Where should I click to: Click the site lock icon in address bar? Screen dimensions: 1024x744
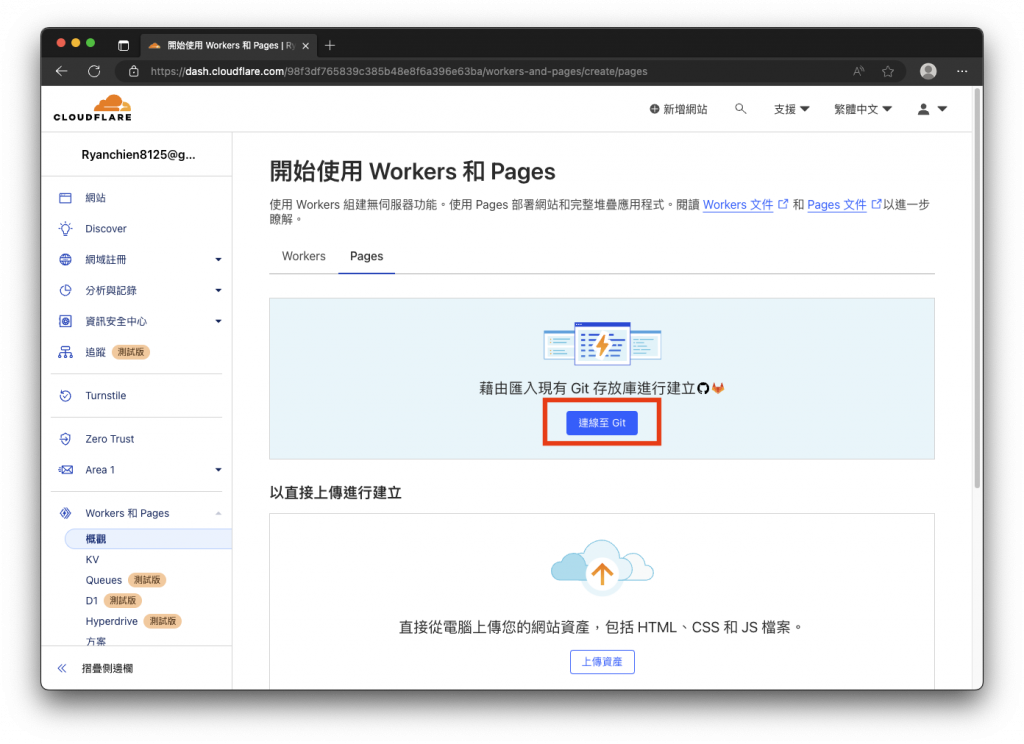(134, 71)
